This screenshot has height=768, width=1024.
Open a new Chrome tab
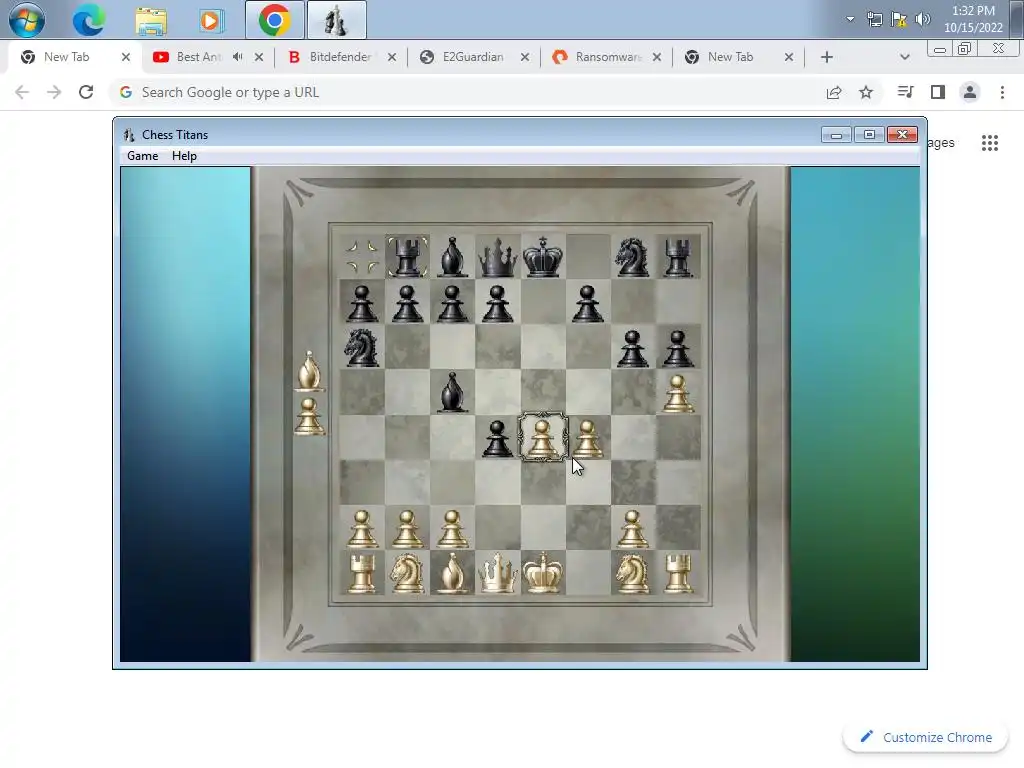[827, 57]
